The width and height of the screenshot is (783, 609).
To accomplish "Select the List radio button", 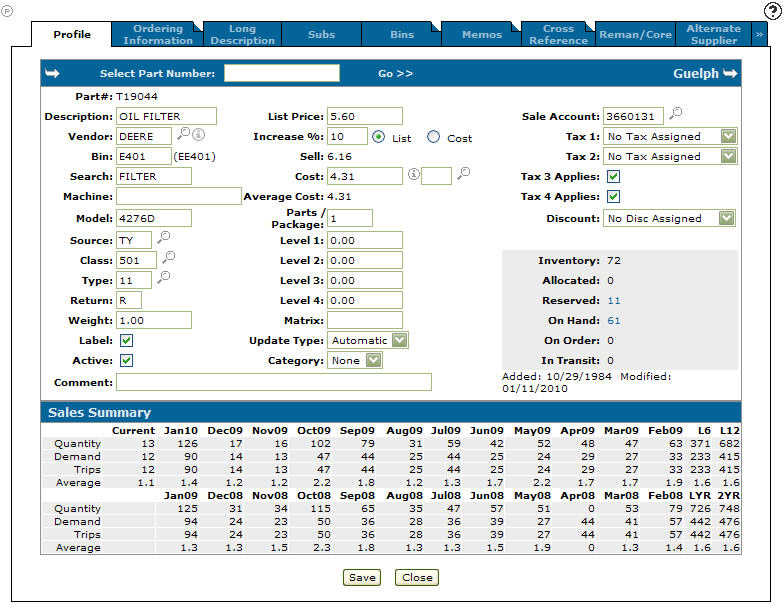I will 379,137.
